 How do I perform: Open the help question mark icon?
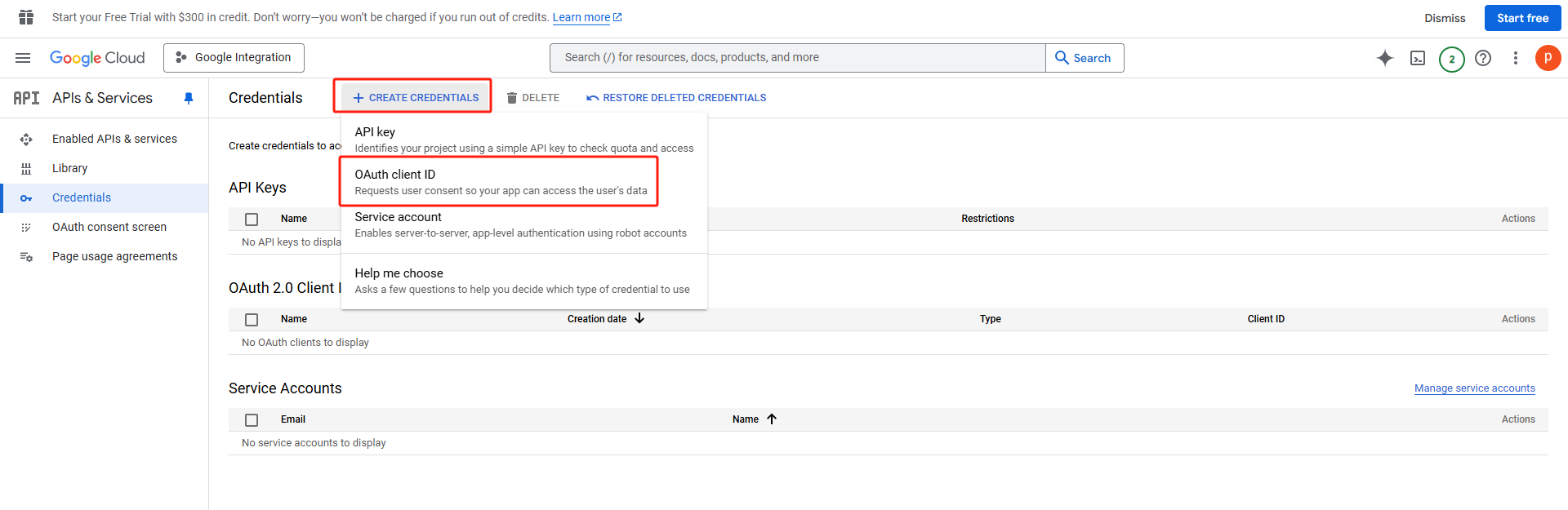(x=1483, y=58)
